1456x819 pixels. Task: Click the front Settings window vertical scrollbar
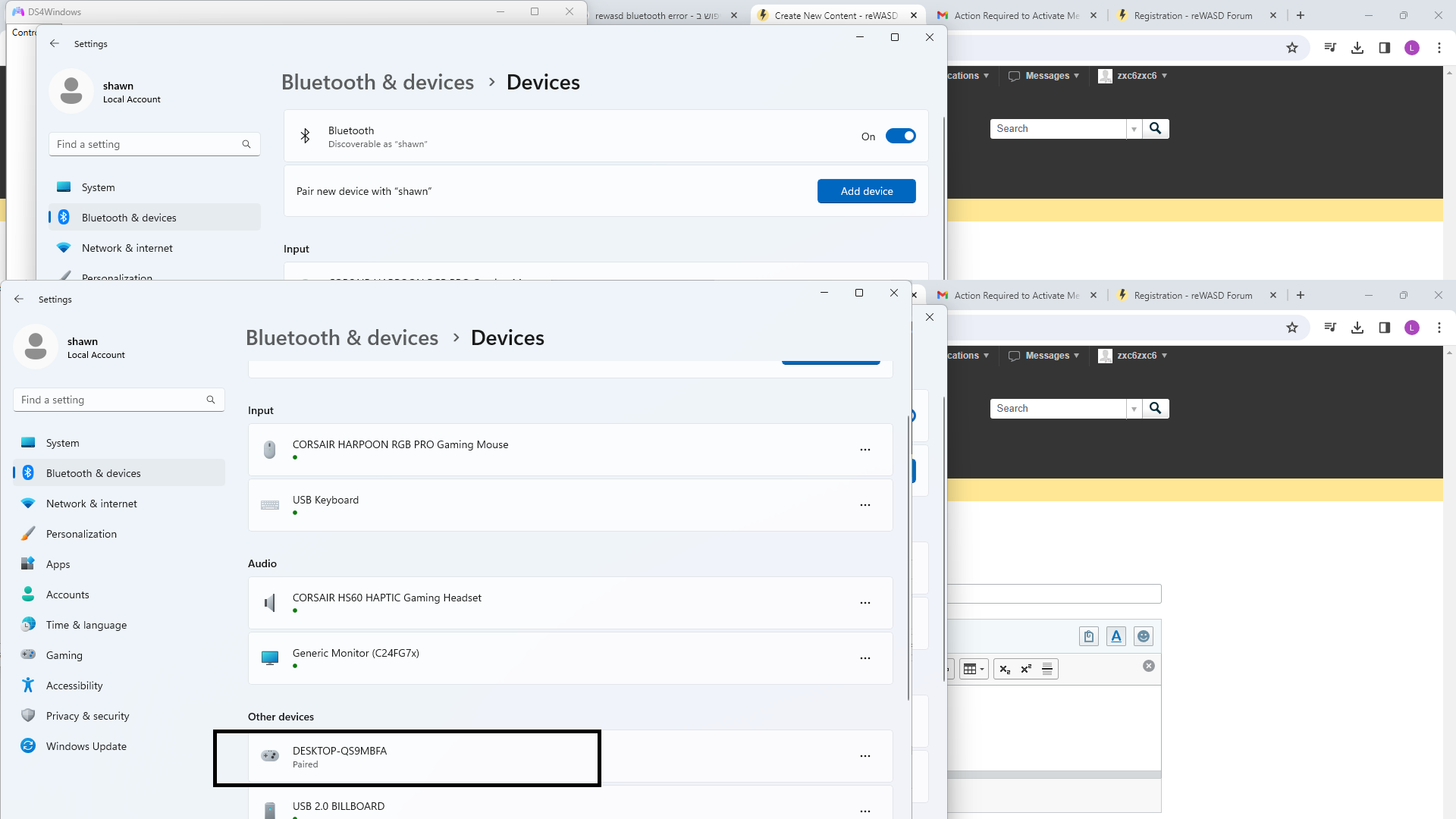coord(908,557)
